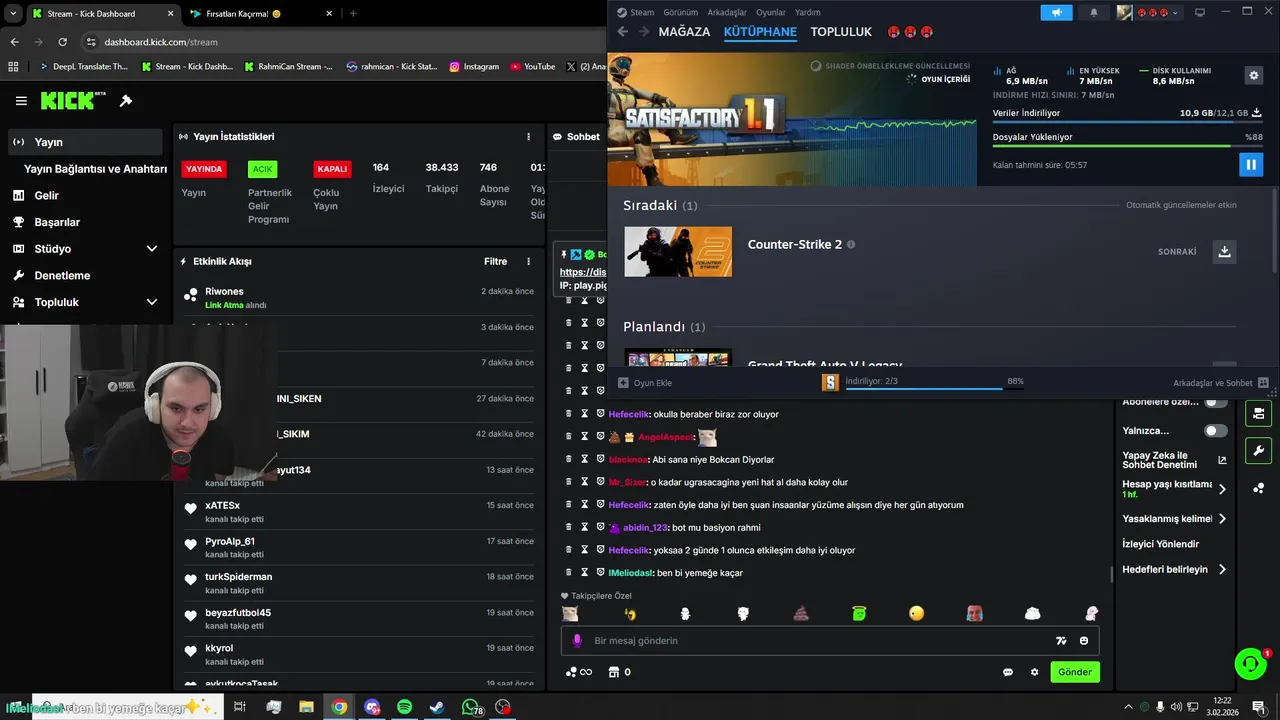1280x720 pixels.
Task: Open Başarılar in Kick sidebar
Action: click(x=57, y=222)
